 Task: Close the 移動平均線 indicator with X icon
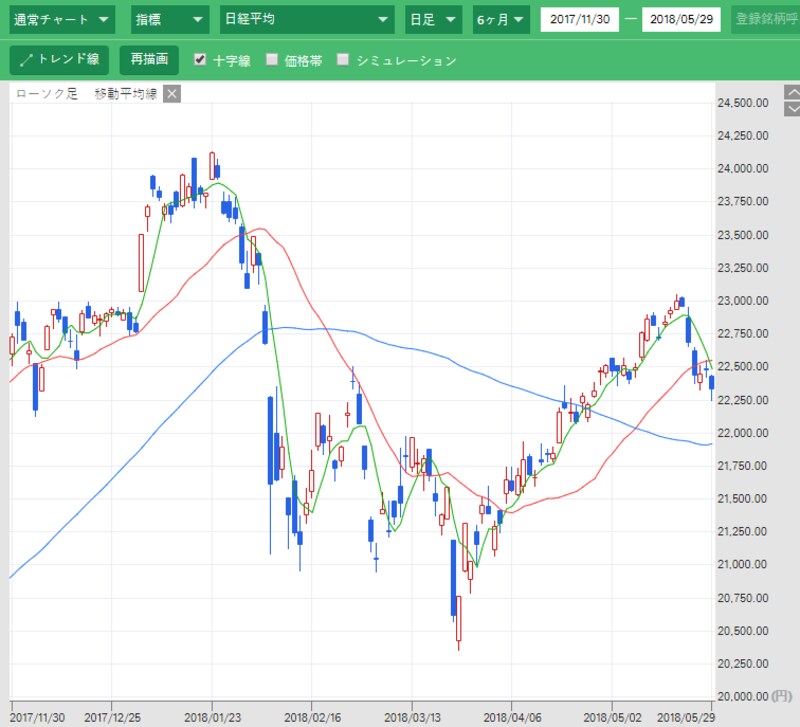pos(172,94)
